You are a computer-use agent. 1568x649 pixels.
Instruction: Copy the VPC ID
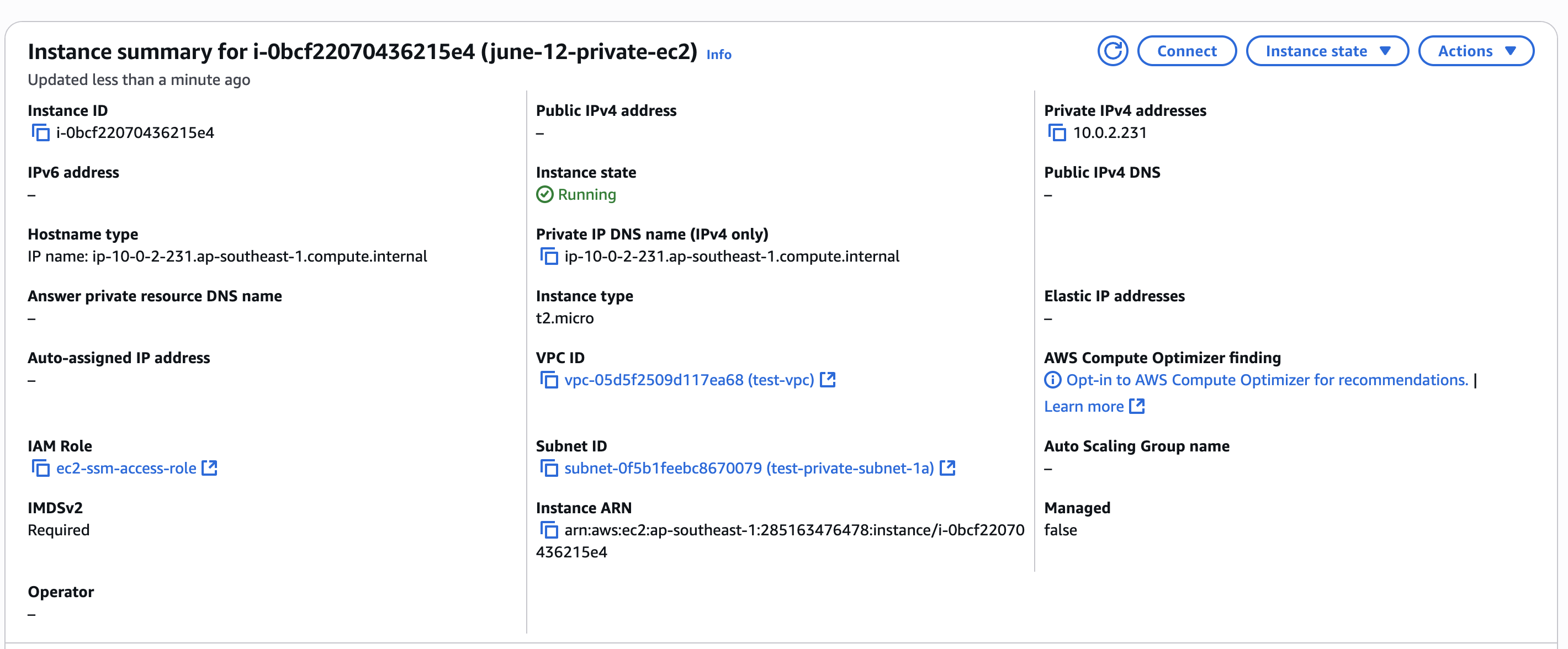point(549,380)
